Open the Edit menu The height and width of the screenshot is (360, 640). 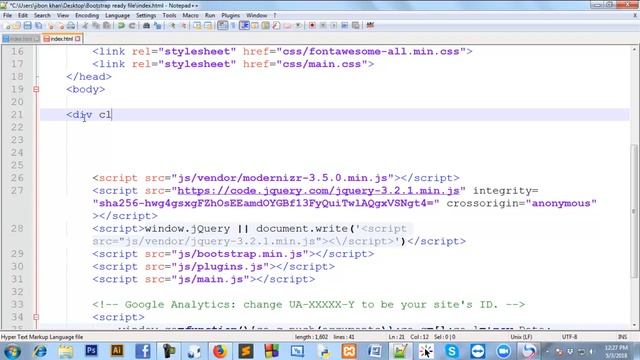pos(22,16)
